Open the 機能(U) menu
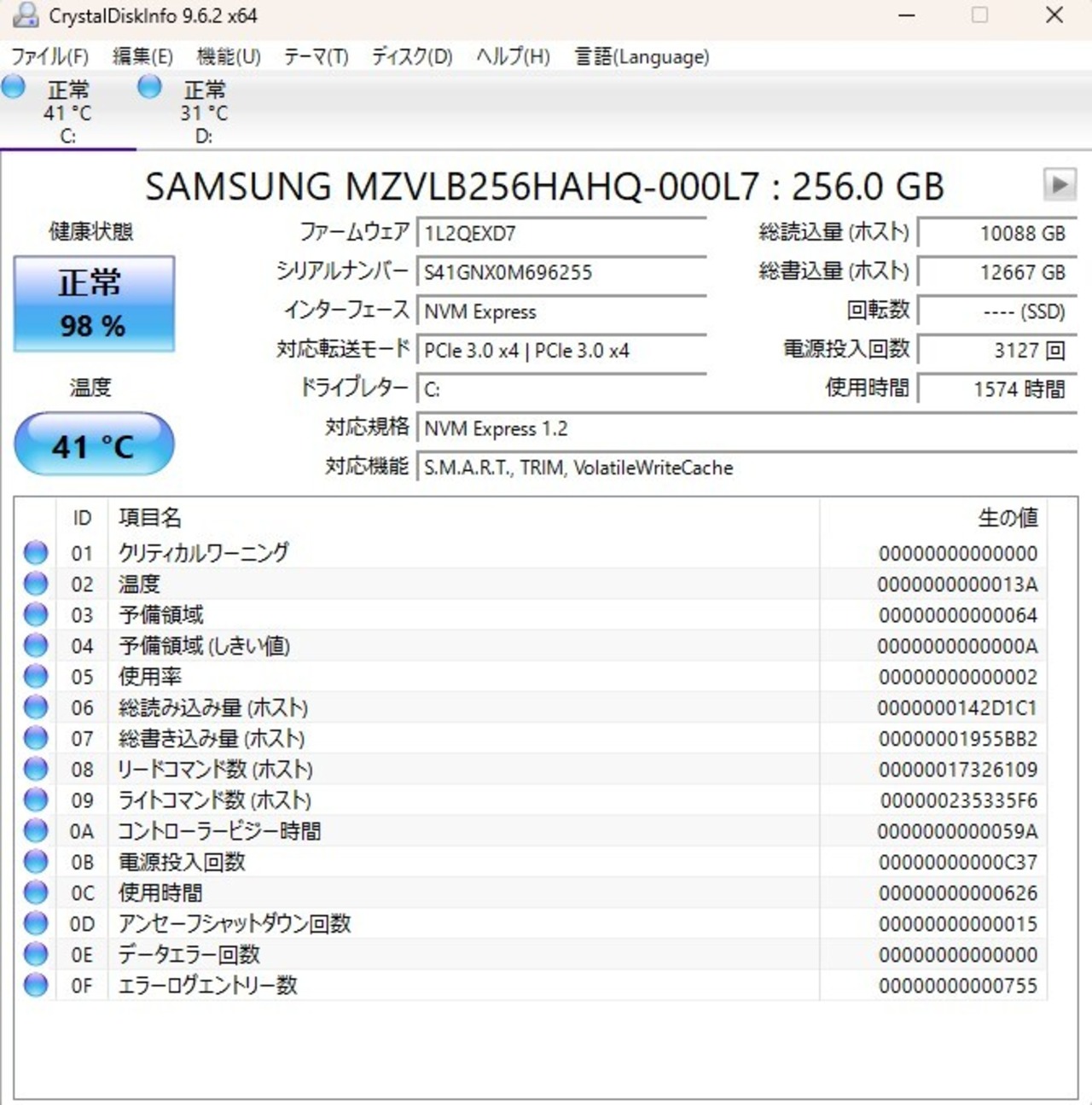The image size is (1092, 1105). [x=229, y=56]
